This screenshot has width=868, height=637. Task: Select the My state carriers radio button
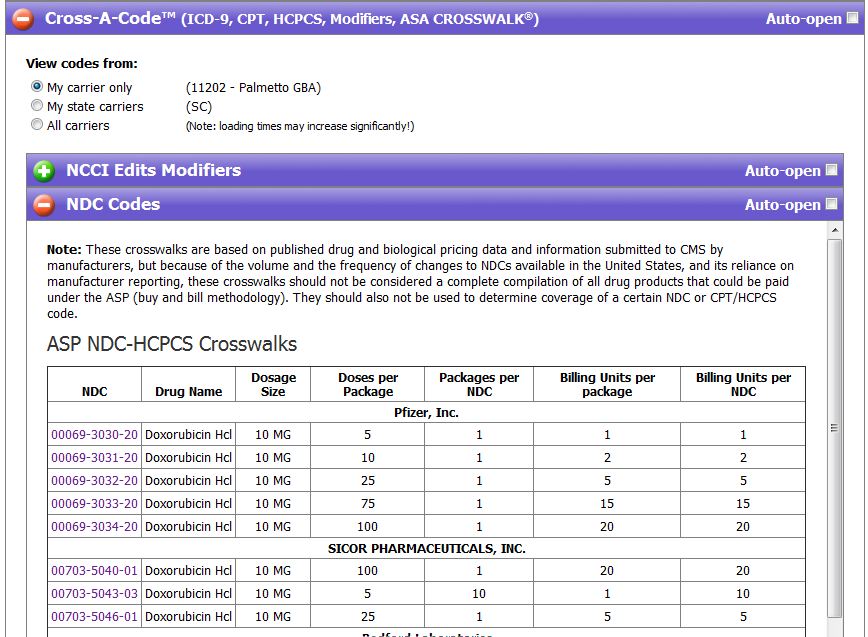pyautogui.click(x=37, y=105)
